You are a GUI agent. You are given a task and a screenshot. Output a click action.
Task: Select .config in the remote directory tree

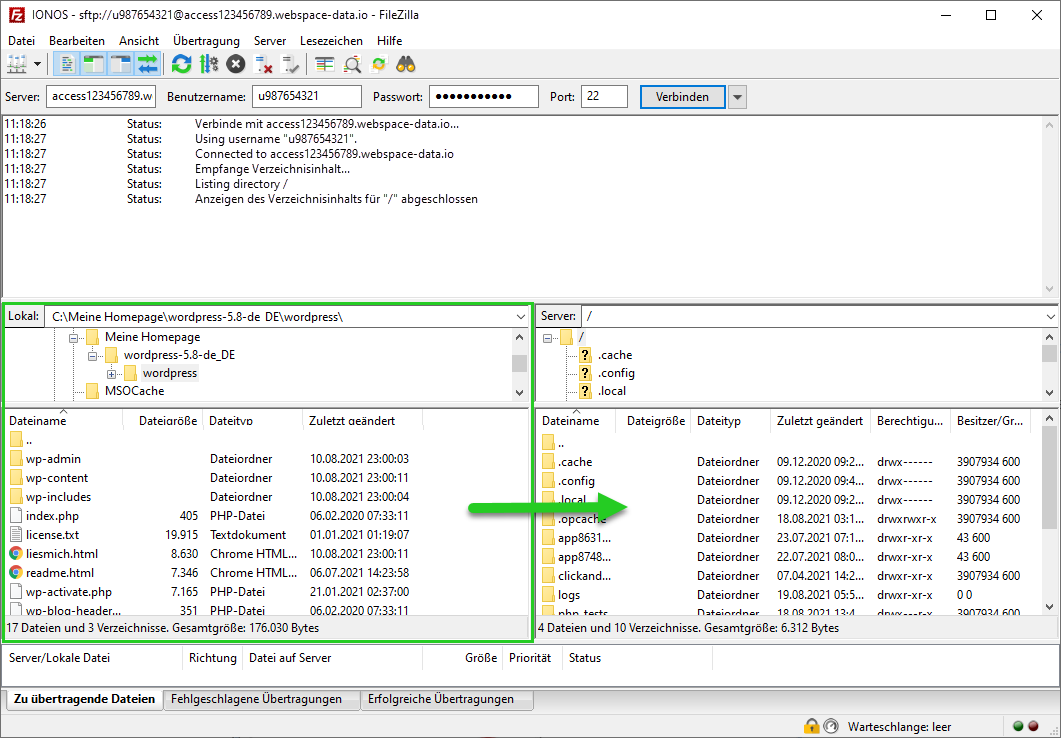616,373
